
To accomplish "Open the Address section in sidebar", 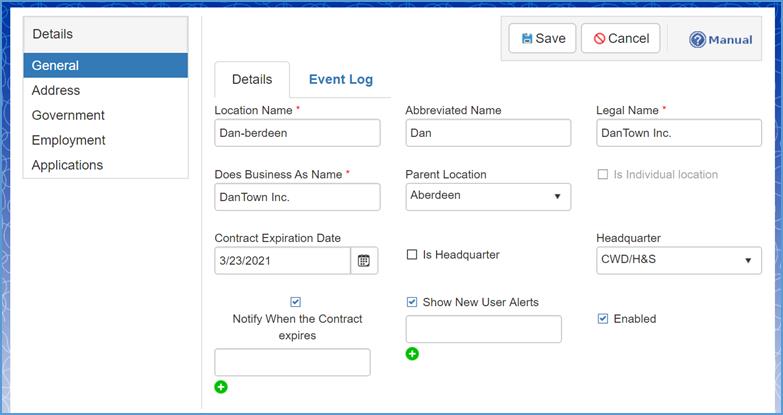I will (x=56, y=90).
